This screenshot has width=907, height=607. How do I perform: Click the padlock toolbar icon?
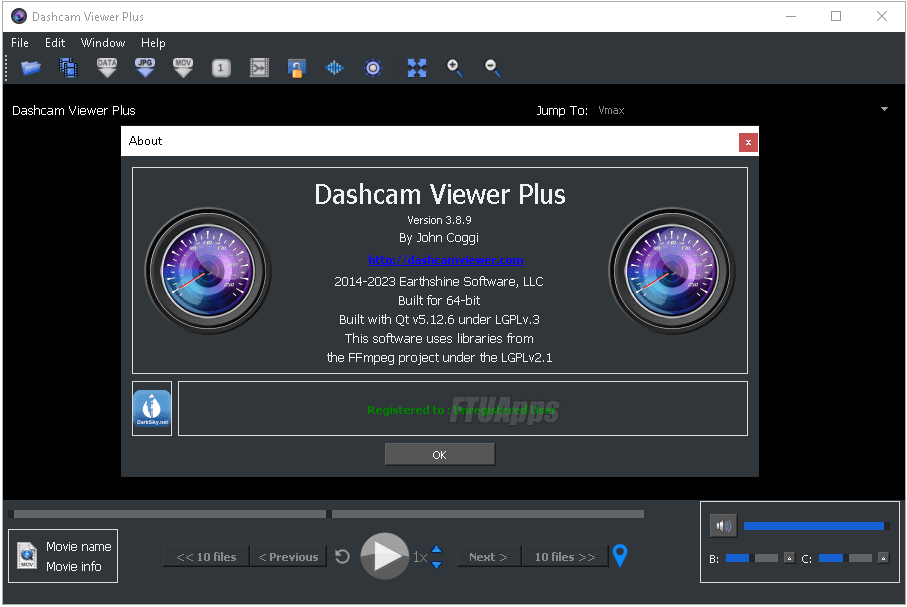tap(296, 68)
